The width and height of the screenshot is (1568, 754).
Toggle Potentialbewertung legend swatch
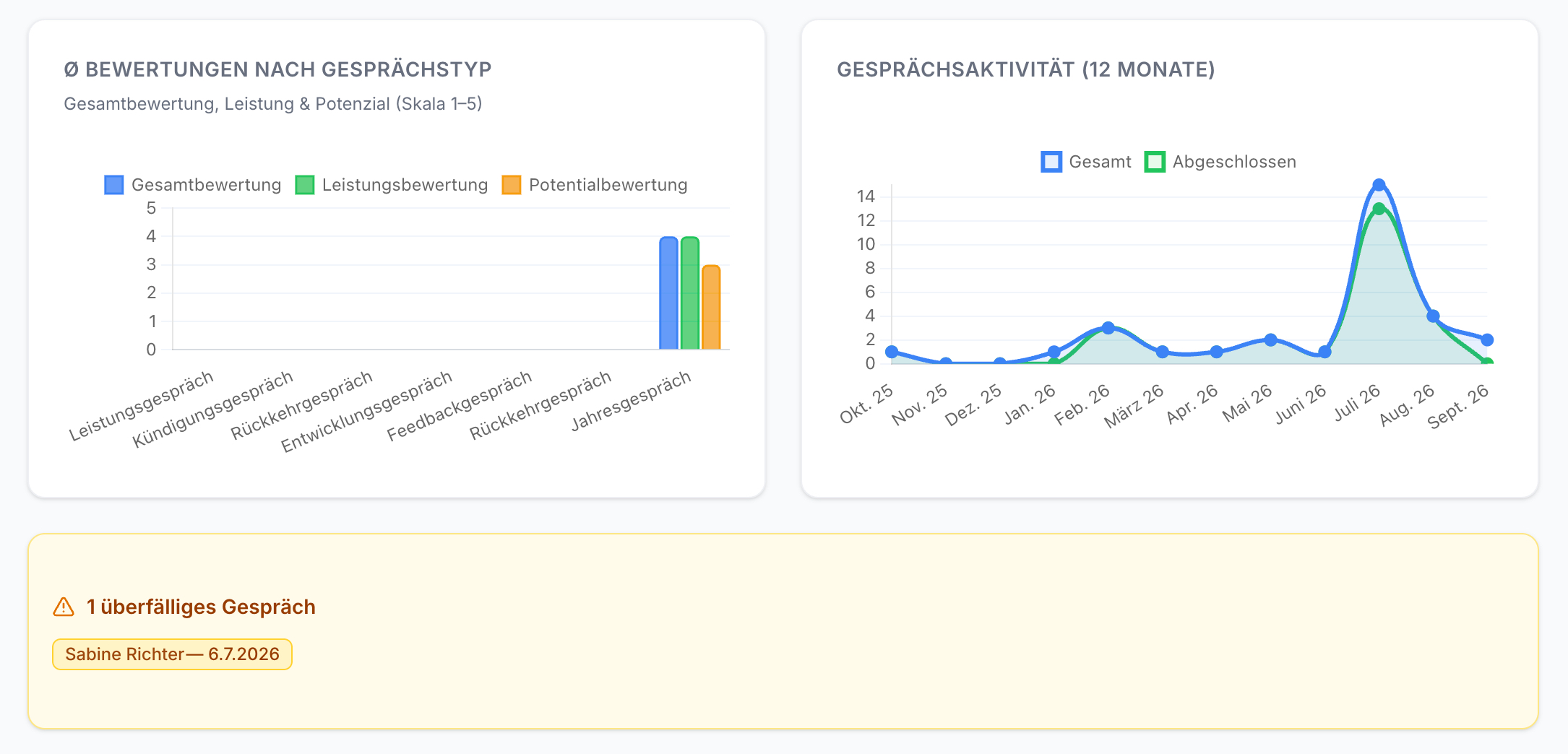tap(512, 185)
